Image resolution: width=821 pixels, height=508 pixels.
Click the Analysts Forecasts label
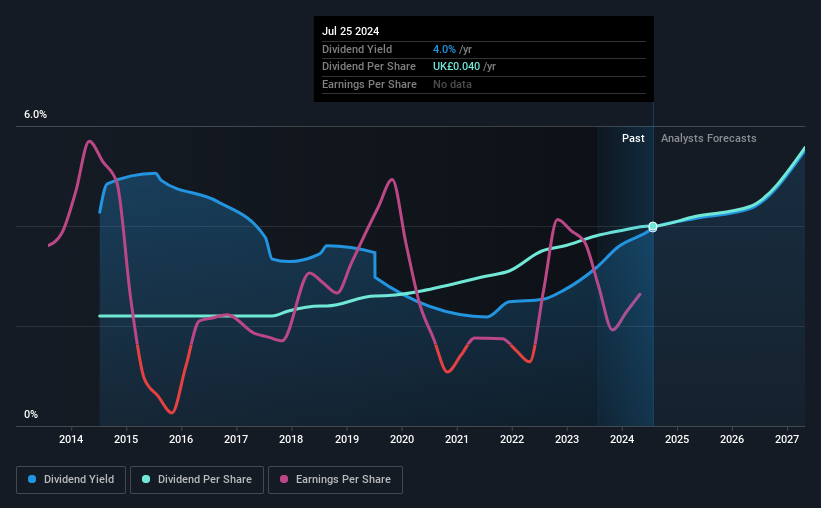click(x=708, y=138)
